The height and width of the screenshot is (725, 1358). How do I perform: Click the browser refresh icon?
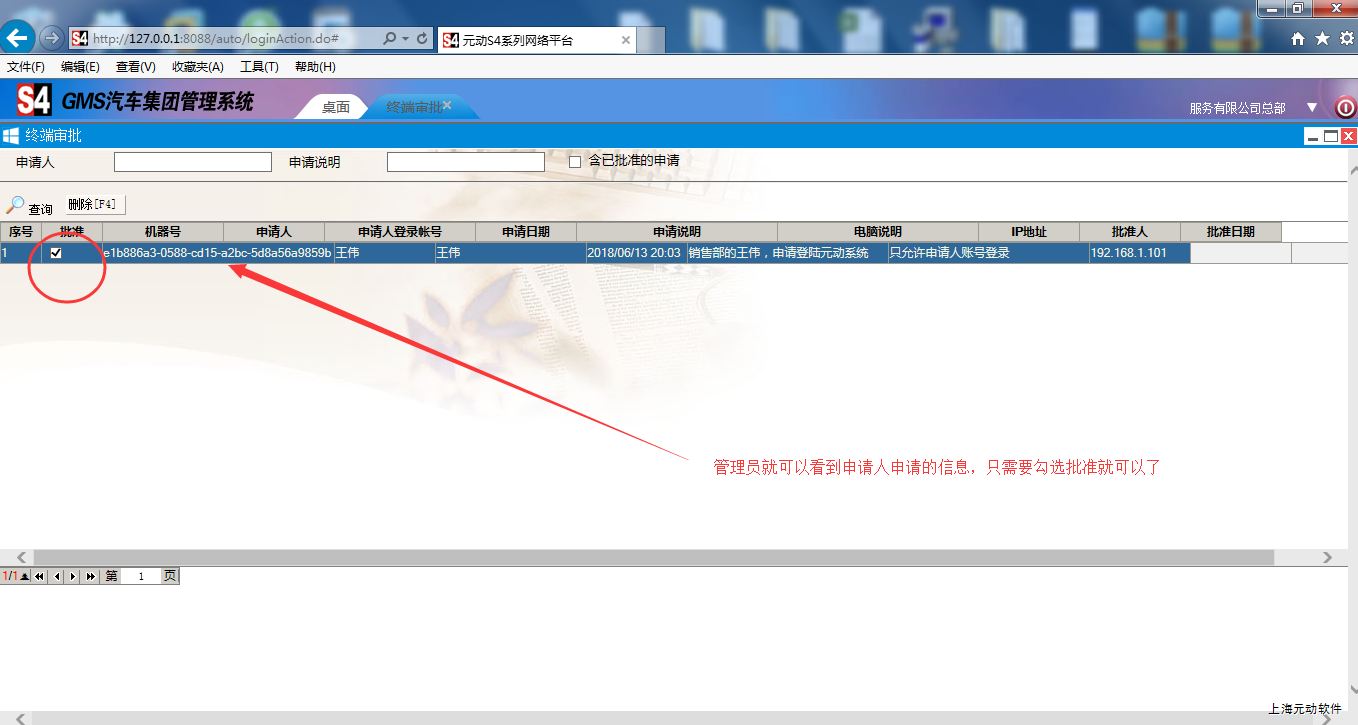click(422, 39)
